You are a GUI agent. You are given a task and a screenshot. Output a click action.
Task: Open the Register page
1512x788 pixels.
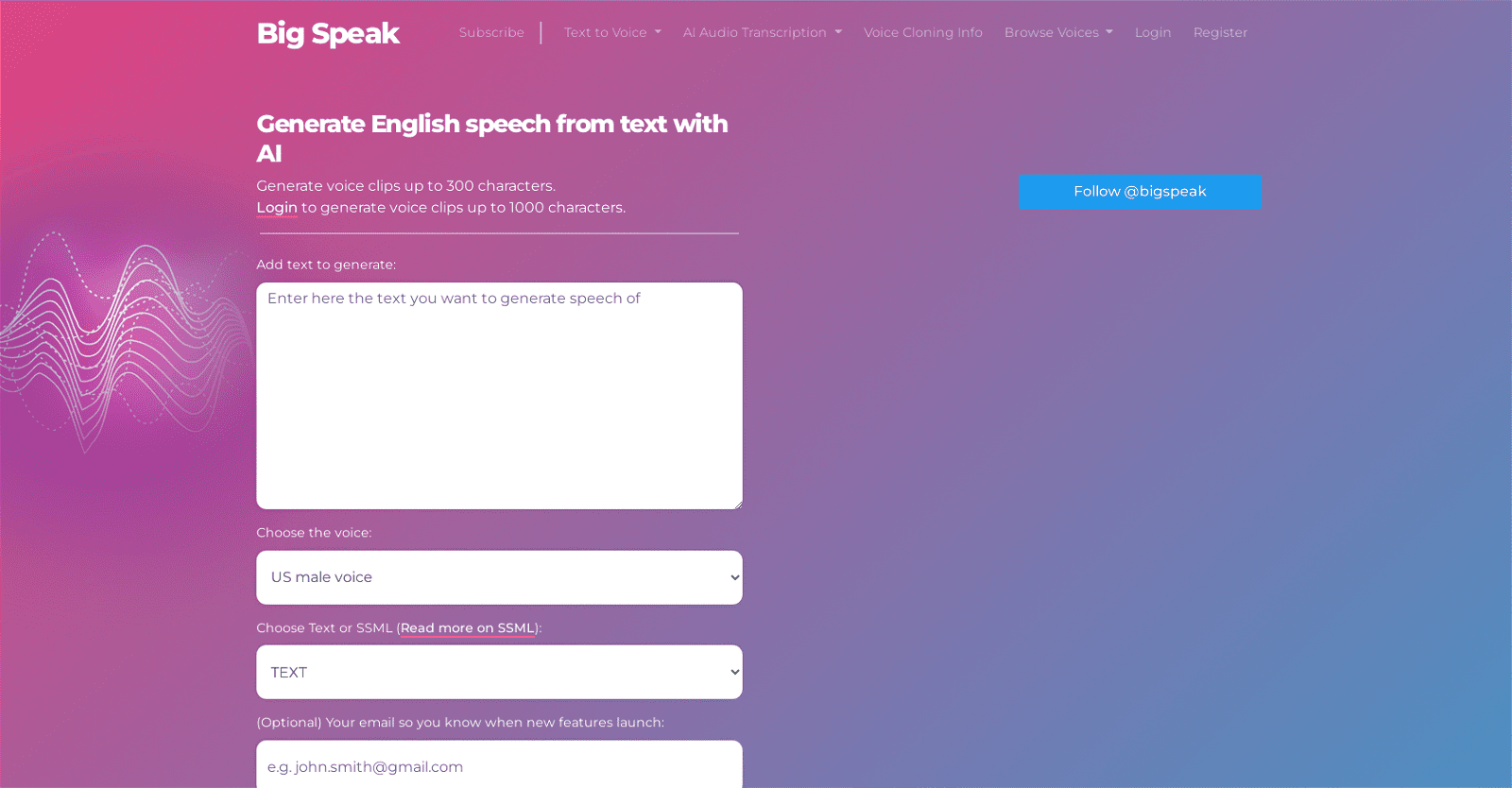pyautogui.click(x=1220, y=32)
